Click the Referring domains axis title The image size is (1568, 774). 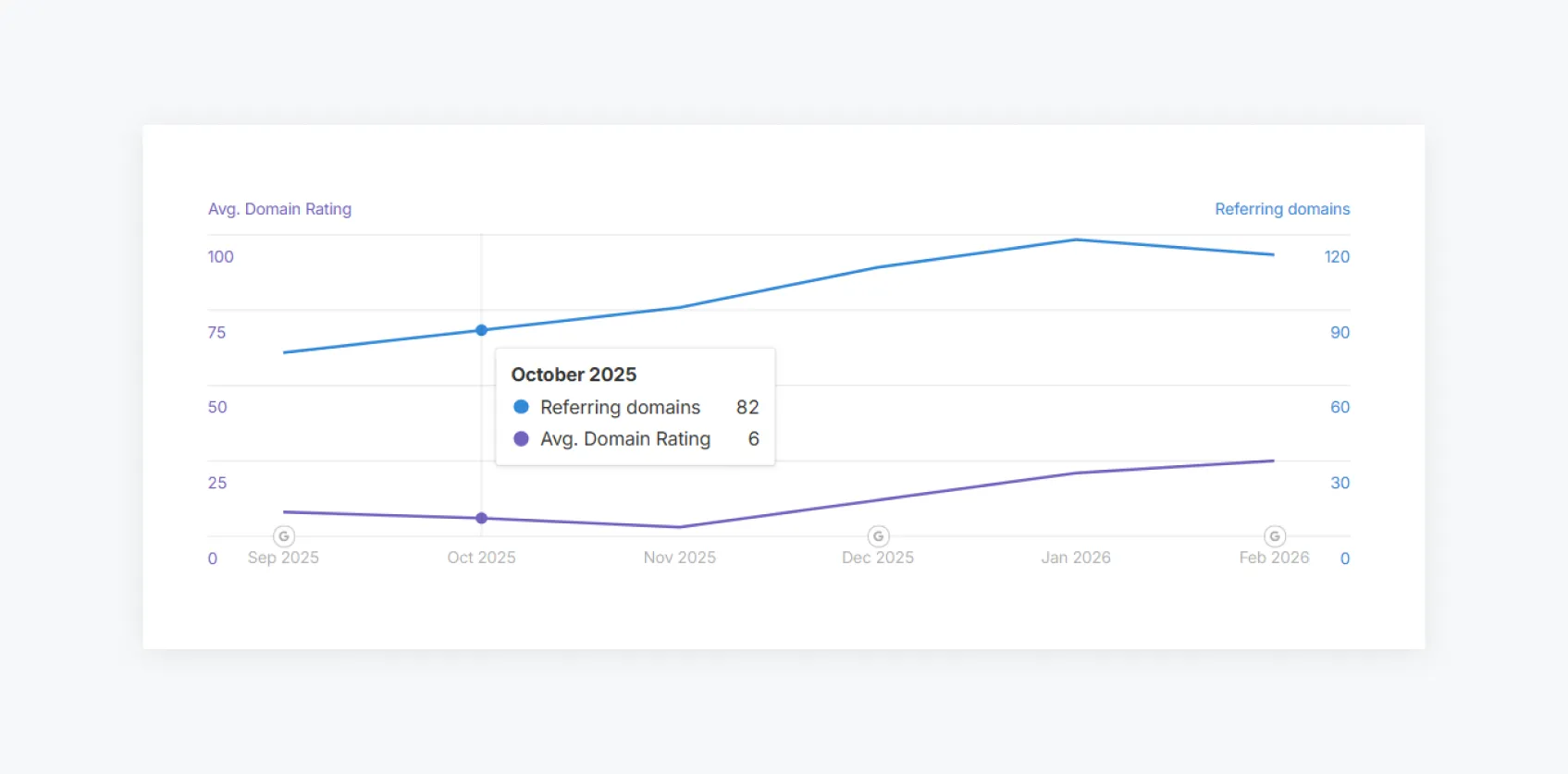click(1282, 209)
